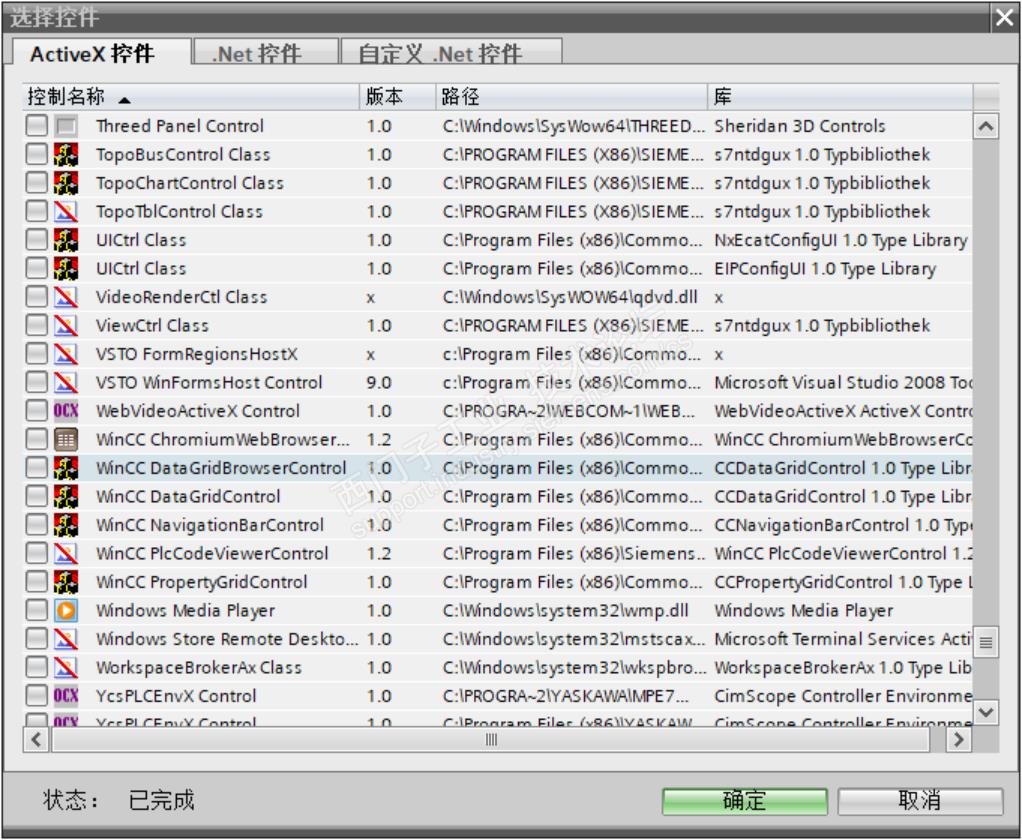Click the YcsPLCEnvX Control OCX icon
Screen dimensions: 1022x840
coord(66,696)
